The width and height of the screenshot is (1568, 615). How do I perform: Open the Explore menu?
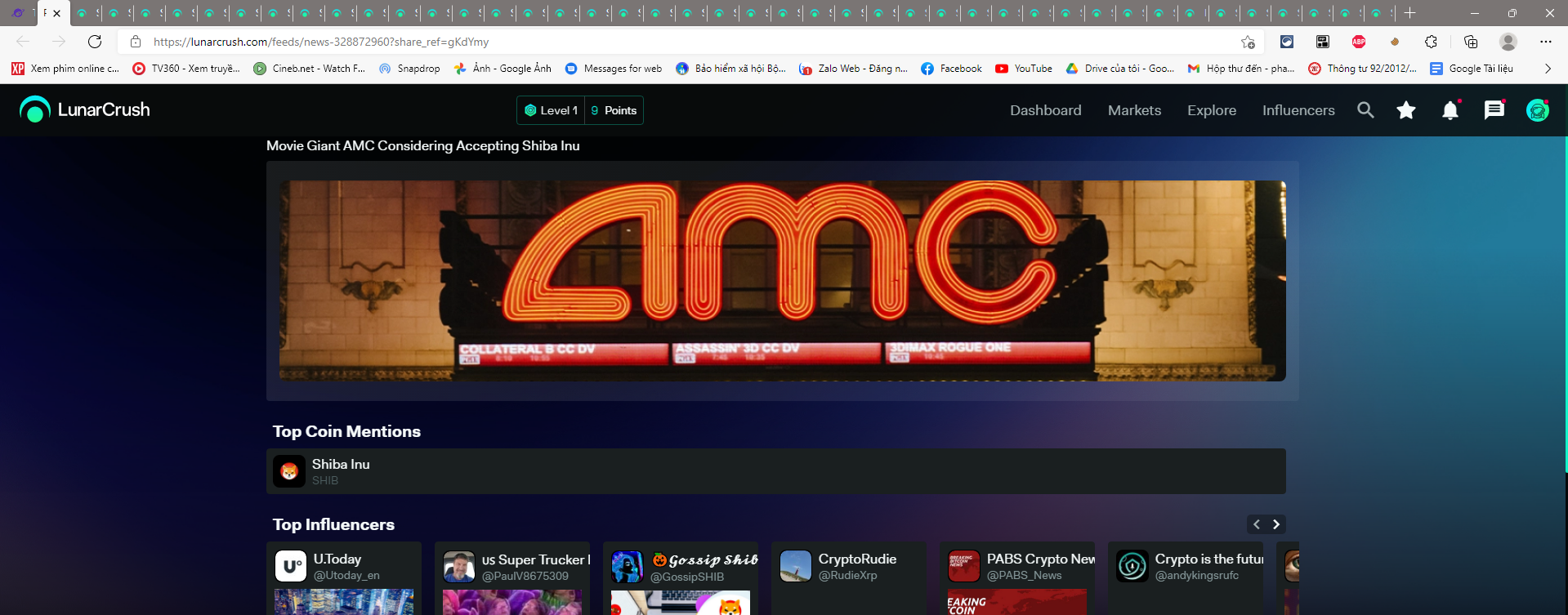[x=1212, y=110]
